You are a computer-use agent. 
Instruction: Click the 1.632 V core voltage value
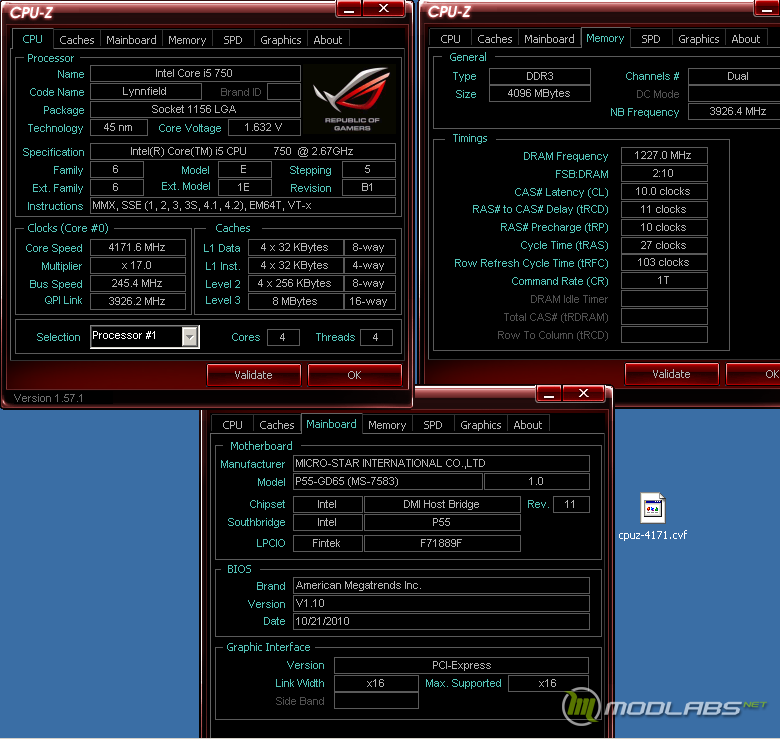264,127
